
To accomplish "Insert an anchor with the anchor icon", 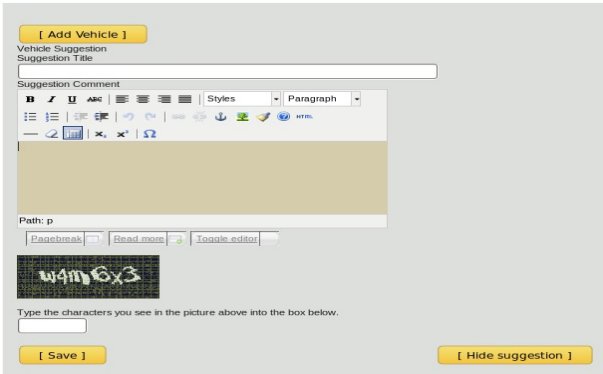I will [220, 116].
